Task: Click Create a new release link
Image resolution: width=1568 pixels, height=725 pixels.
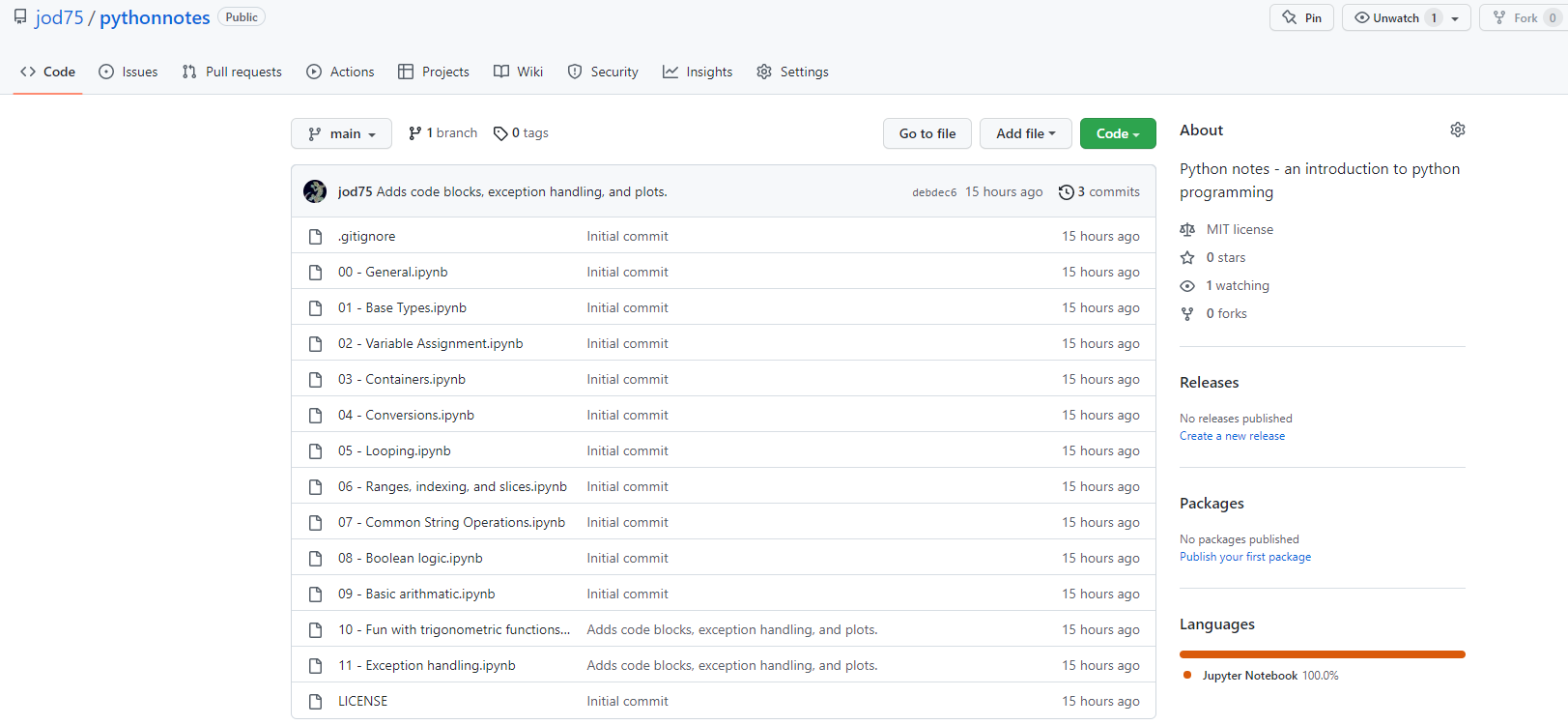Action: pos(1232,436)
